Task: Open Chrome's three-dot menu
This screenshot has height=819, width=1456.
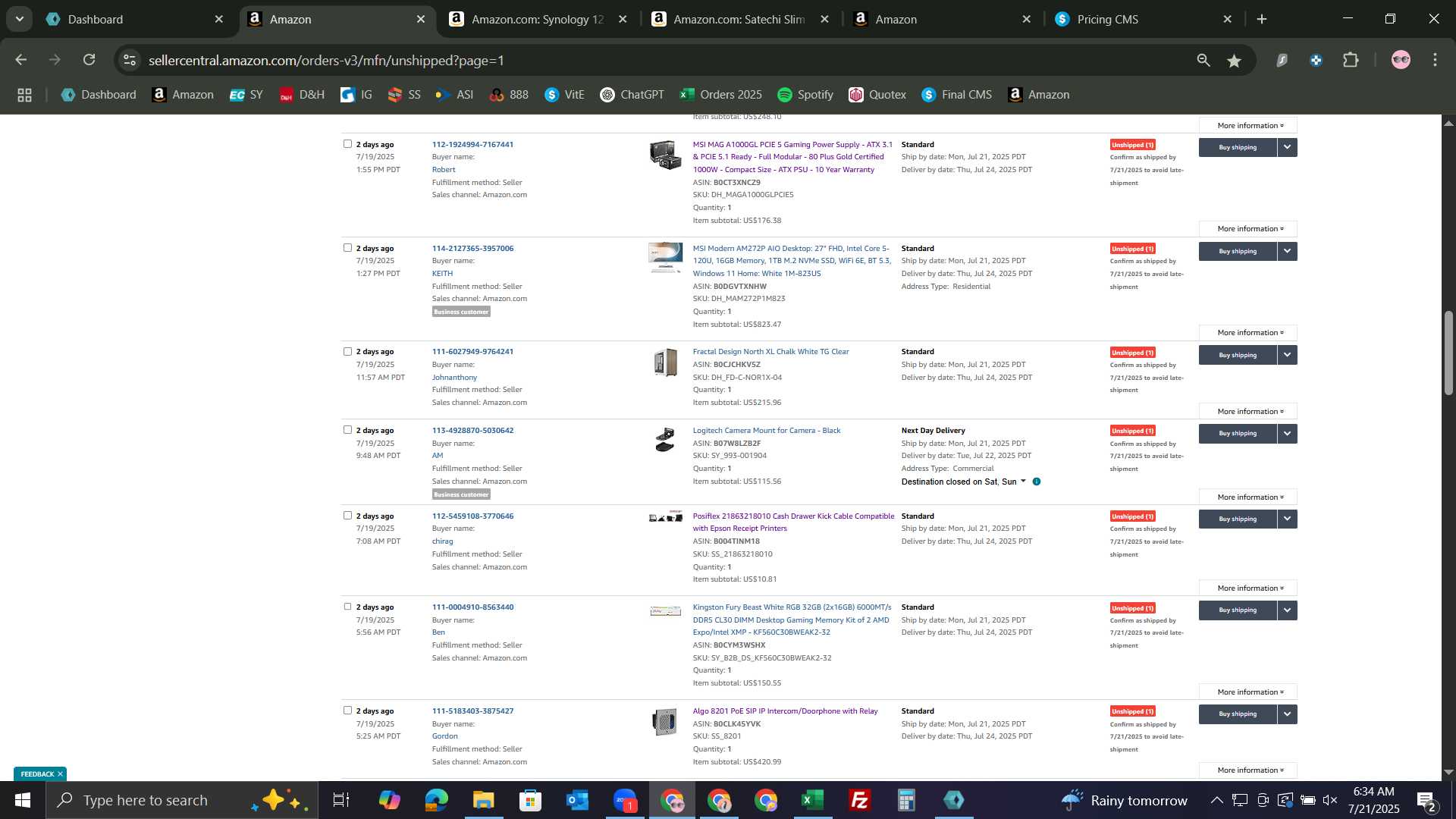Action: pos(1435,60)
